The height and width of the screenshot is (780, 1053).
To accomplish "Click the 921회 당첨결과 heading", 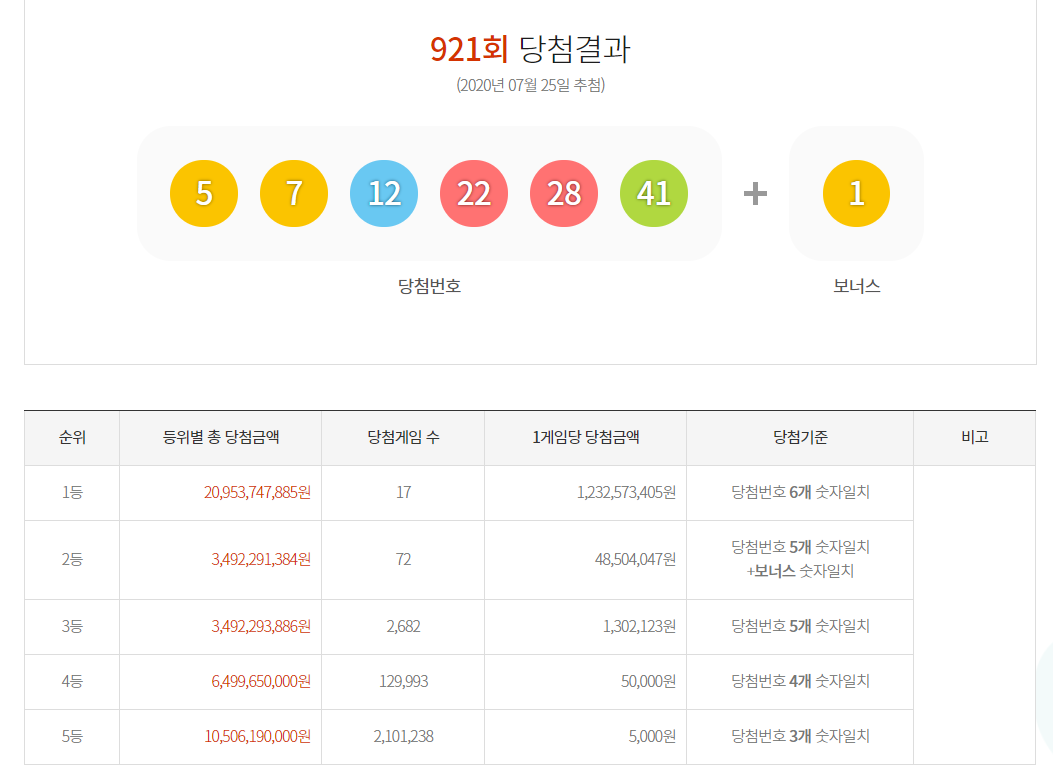I will tap(530, 49).
